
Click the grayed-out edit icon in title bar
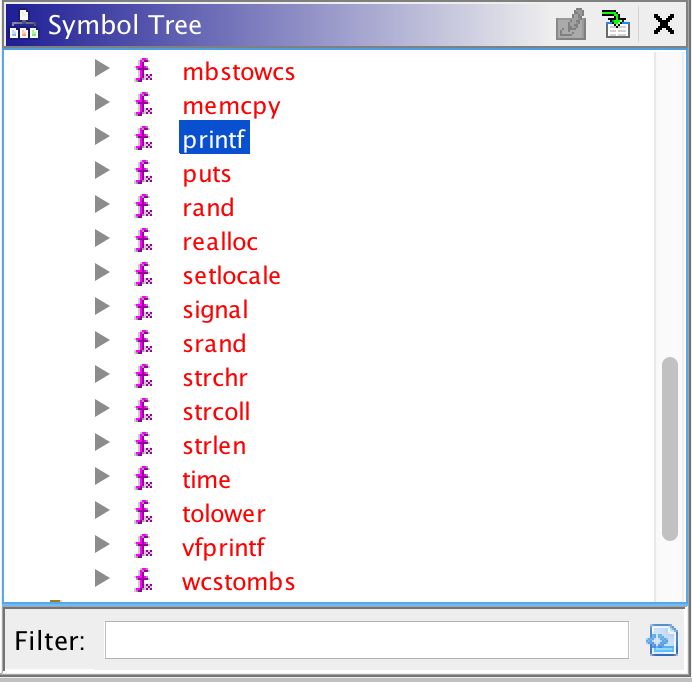tap(570, 25)
